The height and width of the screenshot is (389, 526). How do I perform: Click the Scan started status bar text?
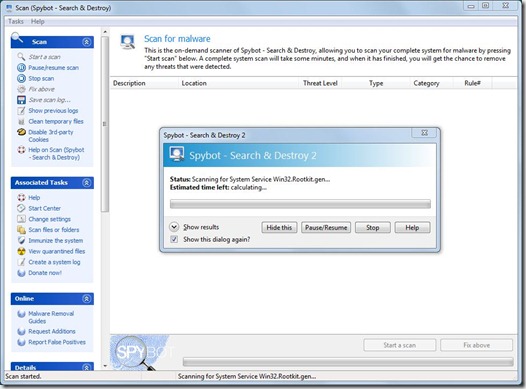click(x=23, y=376)
